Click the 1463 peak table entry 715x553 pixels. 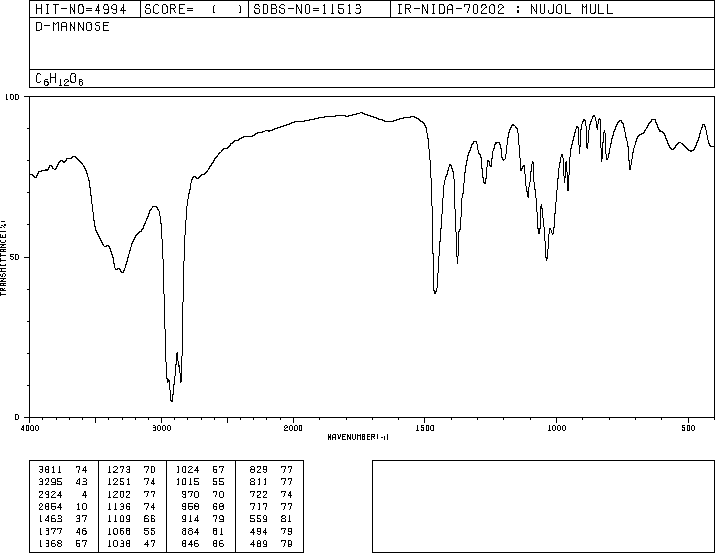tap(50, 519)
